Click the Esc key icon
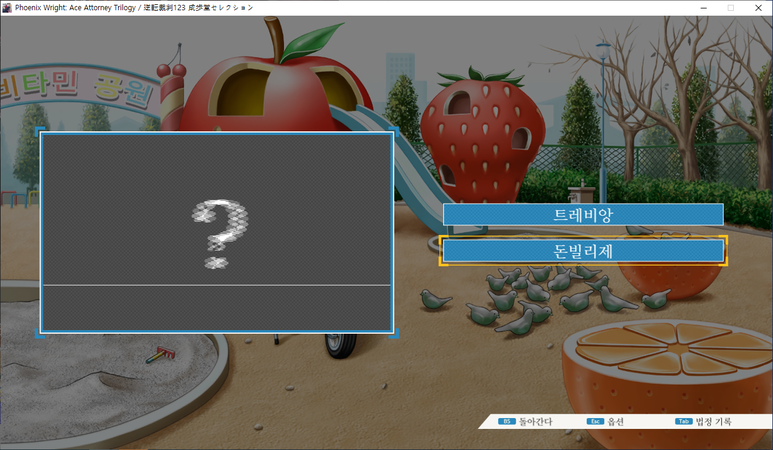Viewport: 773px width, 450px height. (595, 421)
